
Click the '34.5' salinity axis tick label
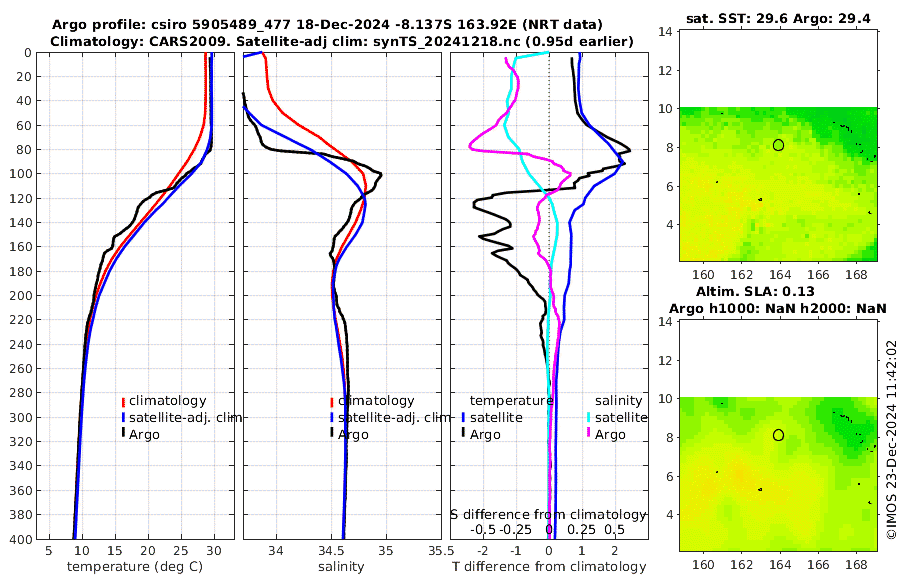[331, 550]
